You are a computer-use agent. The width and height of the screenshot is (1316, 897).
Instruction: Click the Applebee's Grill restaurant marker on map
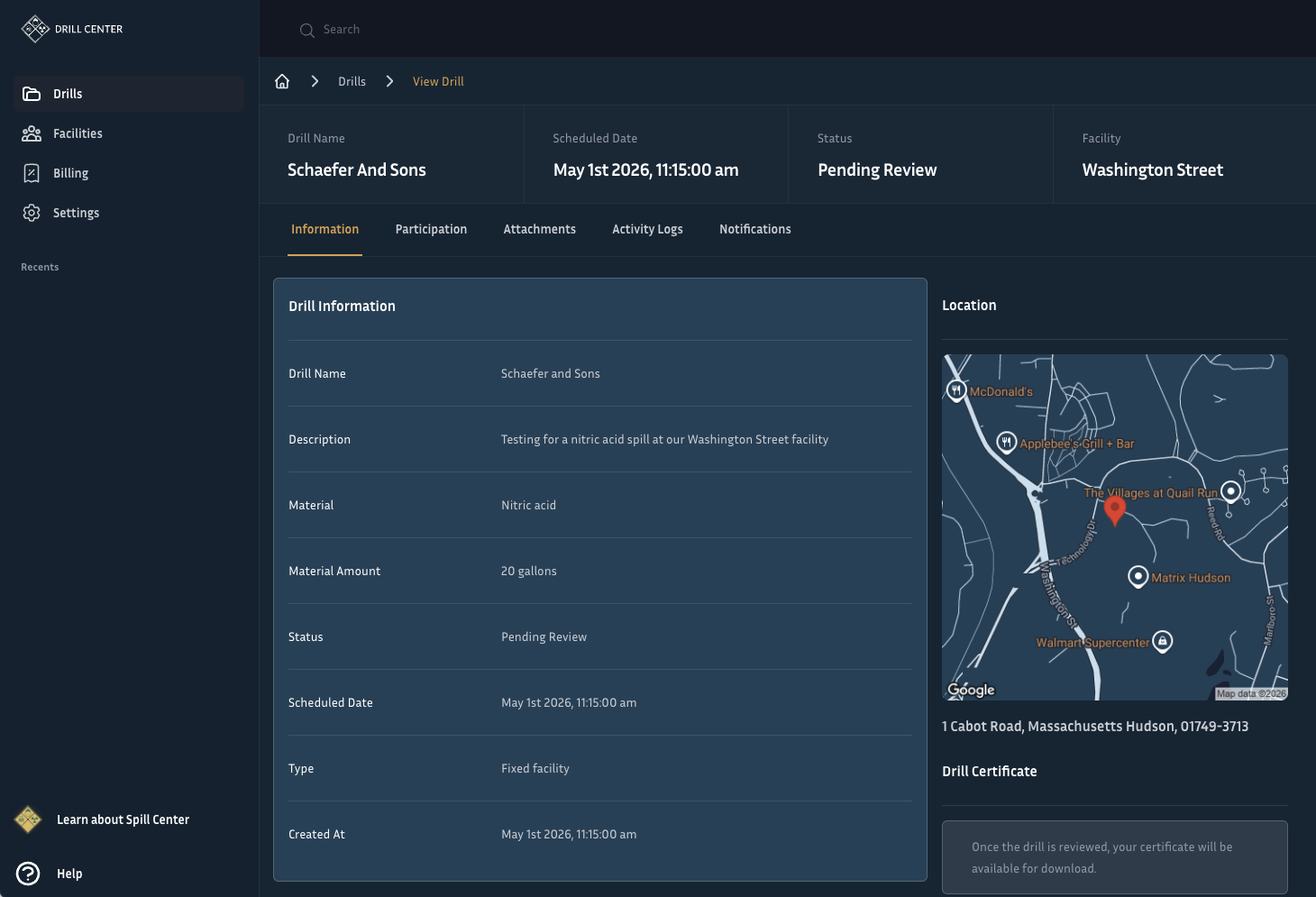point(1007,443)
